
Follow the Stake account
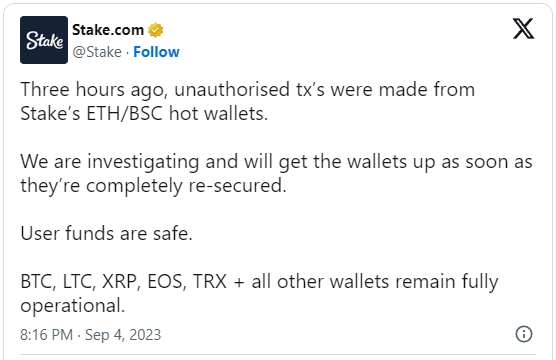tap(156, 52)
